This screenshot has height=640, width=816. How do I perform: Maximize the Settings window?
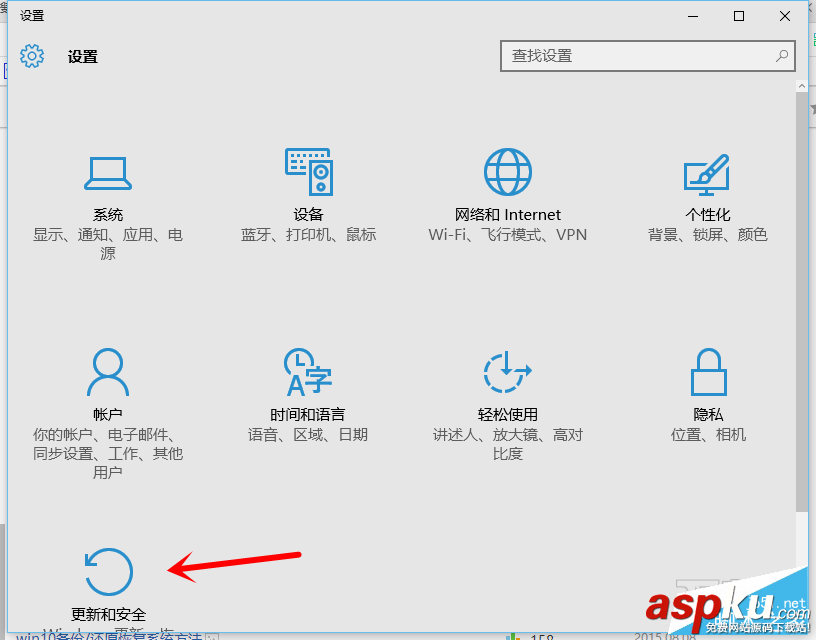(x=738, y=16)
